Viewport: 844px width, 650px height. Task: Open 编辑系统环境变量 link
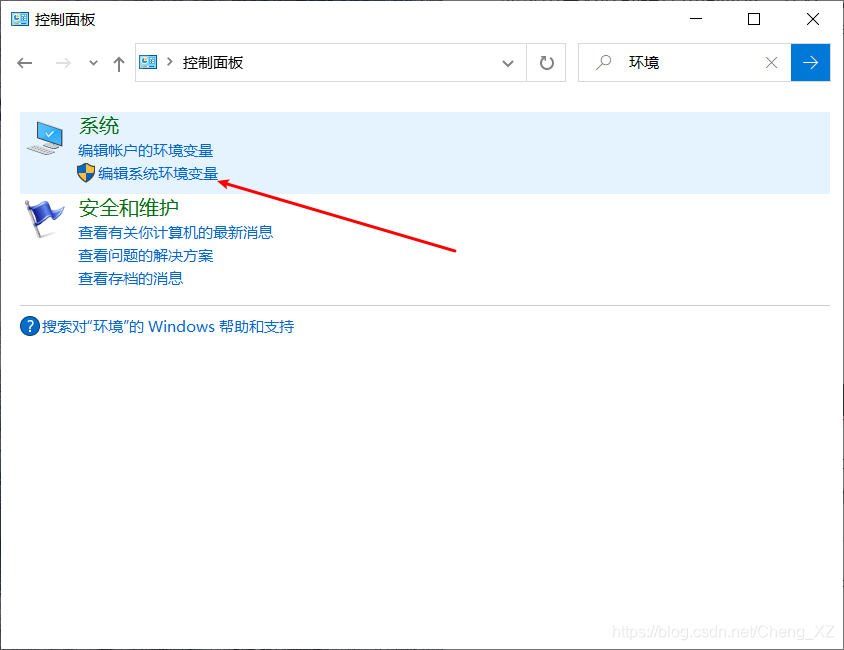pos(158,173)
